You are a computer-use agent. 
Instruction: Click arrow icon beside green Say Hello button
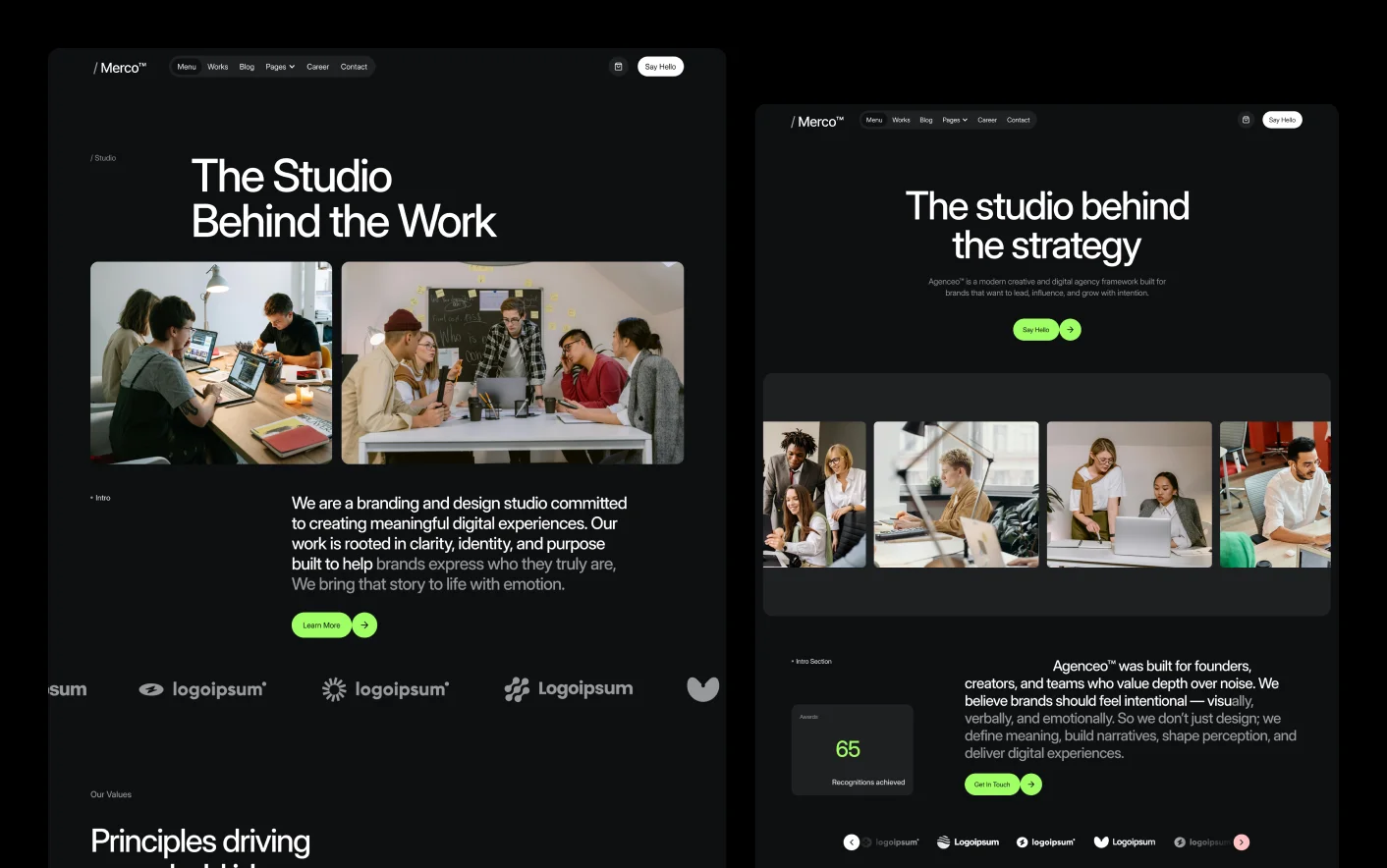[x=1070, y=330]
